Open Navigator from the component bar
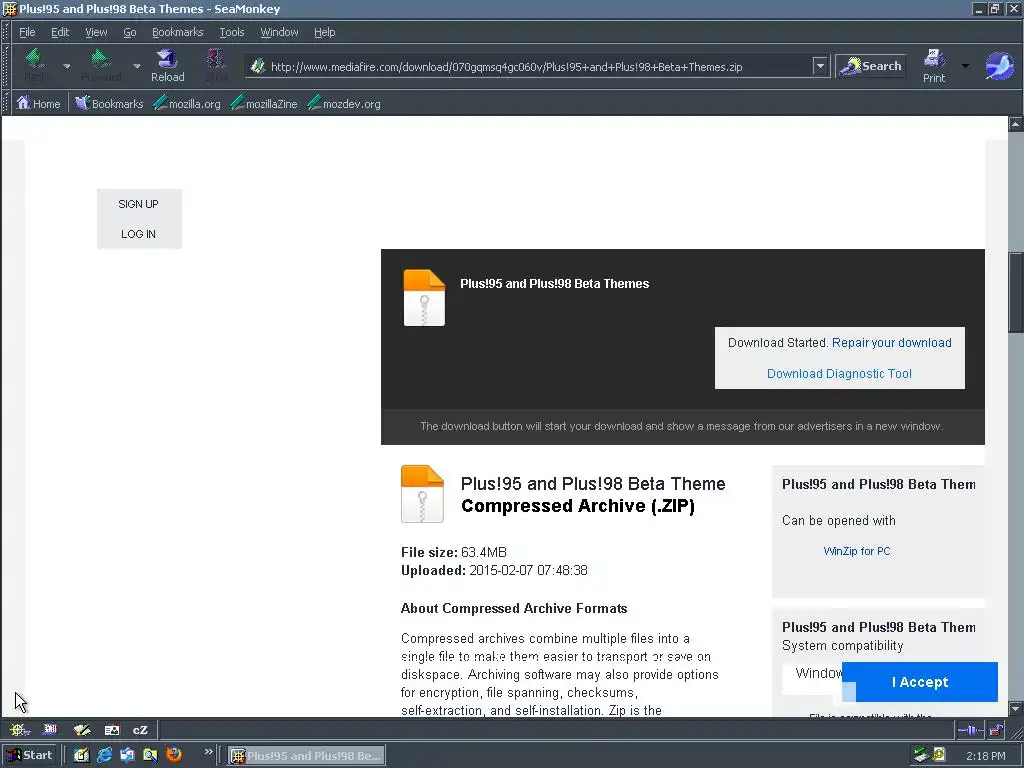1024x768 pixels. pyautogui.click(x=19, y=729)
